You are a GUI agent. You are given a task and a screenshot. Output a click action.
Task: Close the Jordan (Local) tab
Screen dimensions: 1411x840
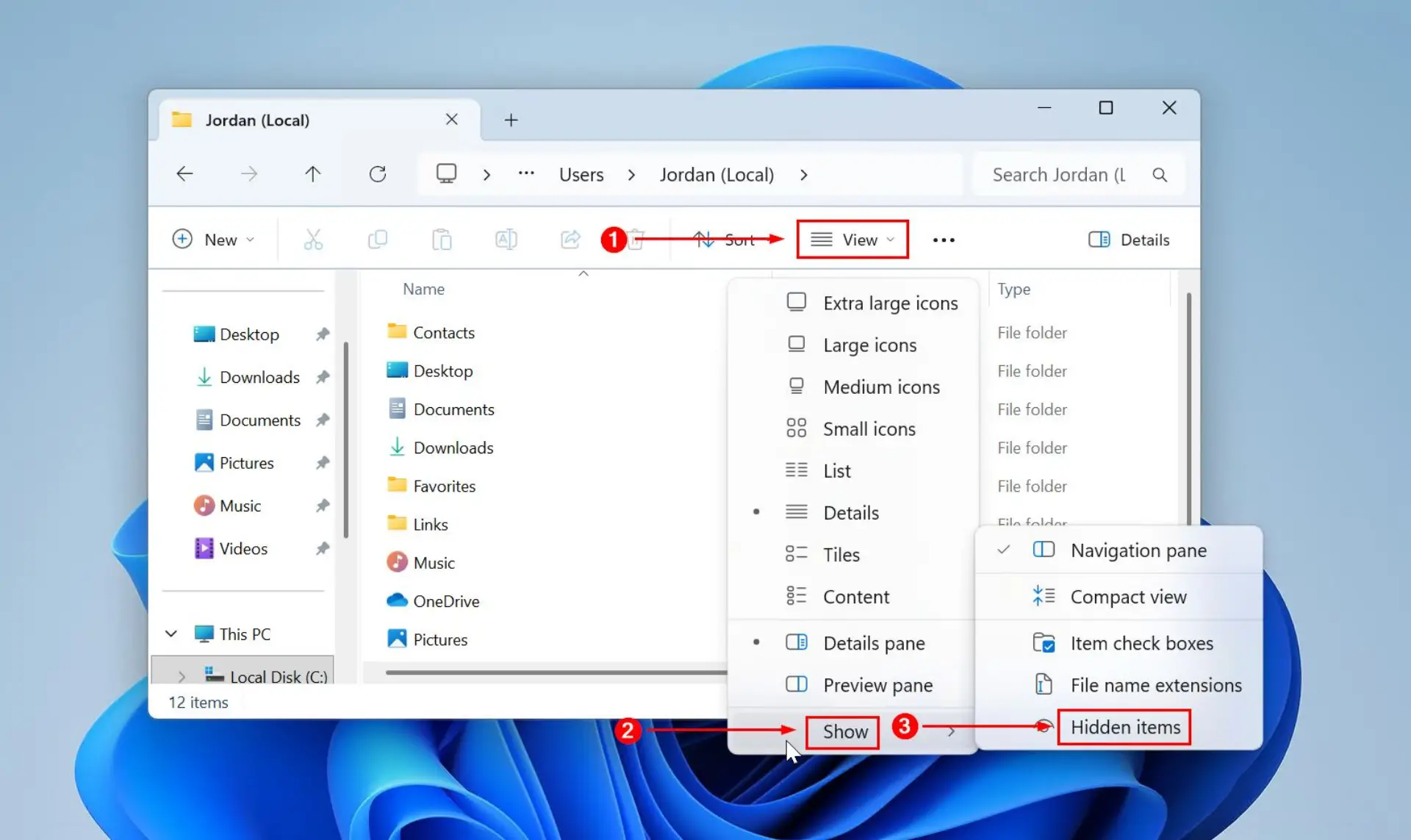coord(452,119)
